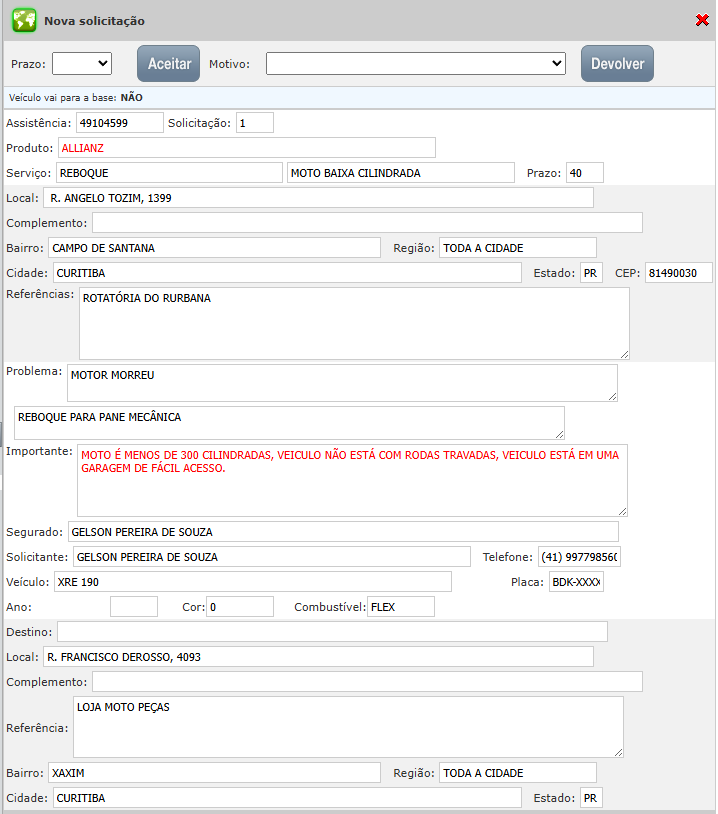718x814 pixels.
Task: Close the Nova solicitação dialog with red X
Action: pos(702,20)
